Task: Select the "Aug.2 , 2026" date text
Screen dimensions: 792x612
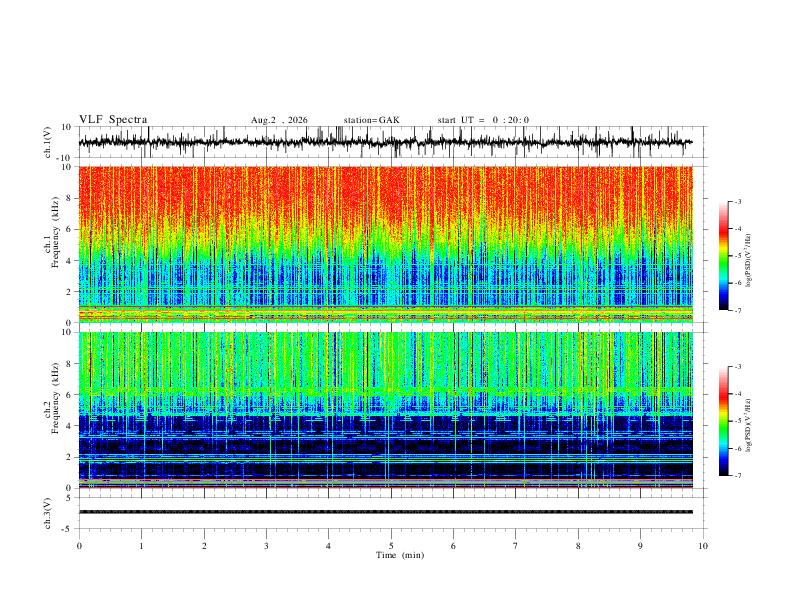Action: (279, 120)
